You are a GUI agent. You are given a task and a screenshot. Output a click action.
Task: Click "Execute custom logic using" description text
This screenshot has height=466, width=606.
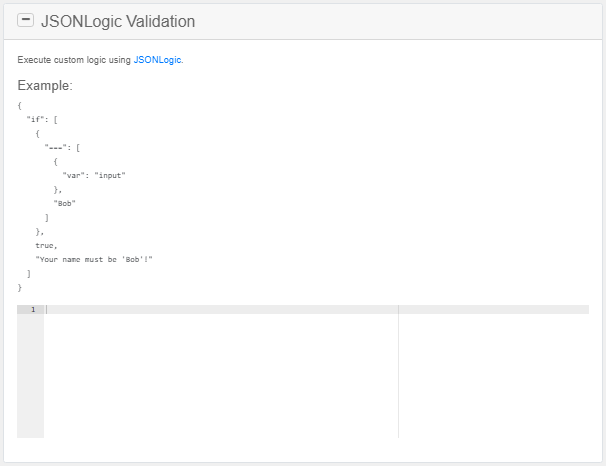coord(74,60)
